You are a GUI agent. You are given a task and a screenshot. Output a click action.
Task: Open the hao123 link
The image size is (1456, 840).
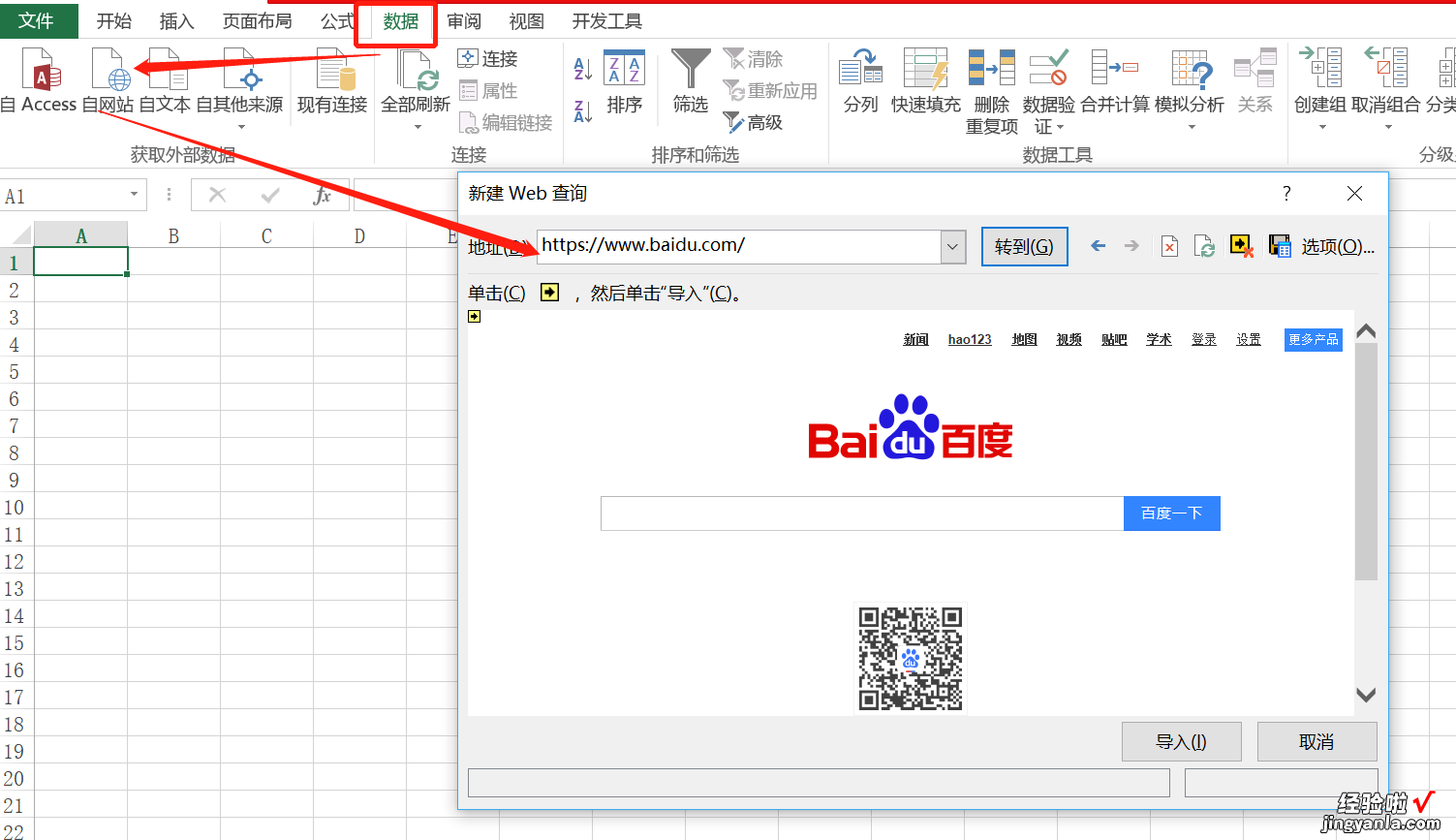click(x=970, y=340)
